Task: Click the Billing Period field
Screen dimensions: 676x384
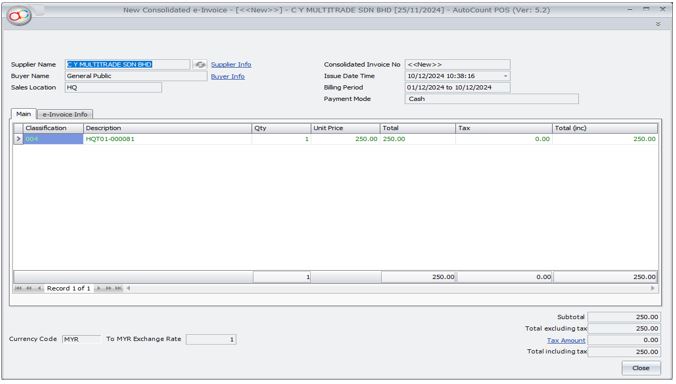Action: [x=457, y=87]
